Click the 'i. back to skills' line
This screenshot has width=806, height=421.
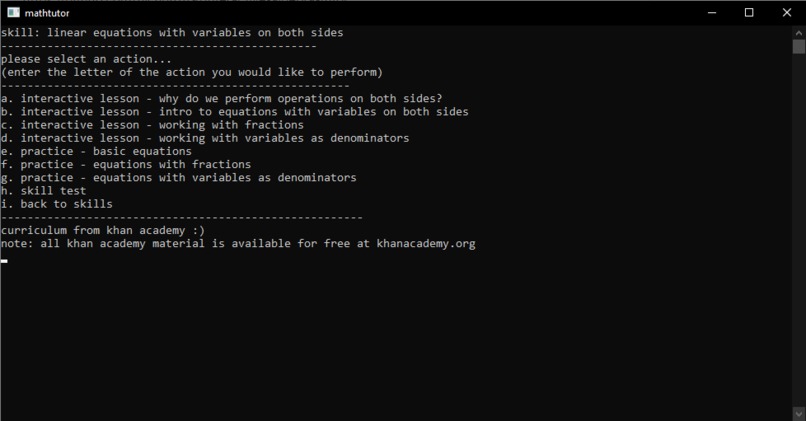(57, 204)
